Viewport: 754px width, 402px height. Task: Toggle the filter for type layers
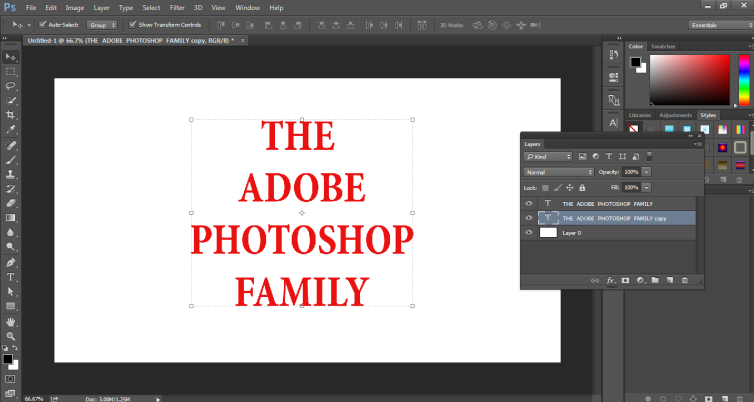click(609, 156)
